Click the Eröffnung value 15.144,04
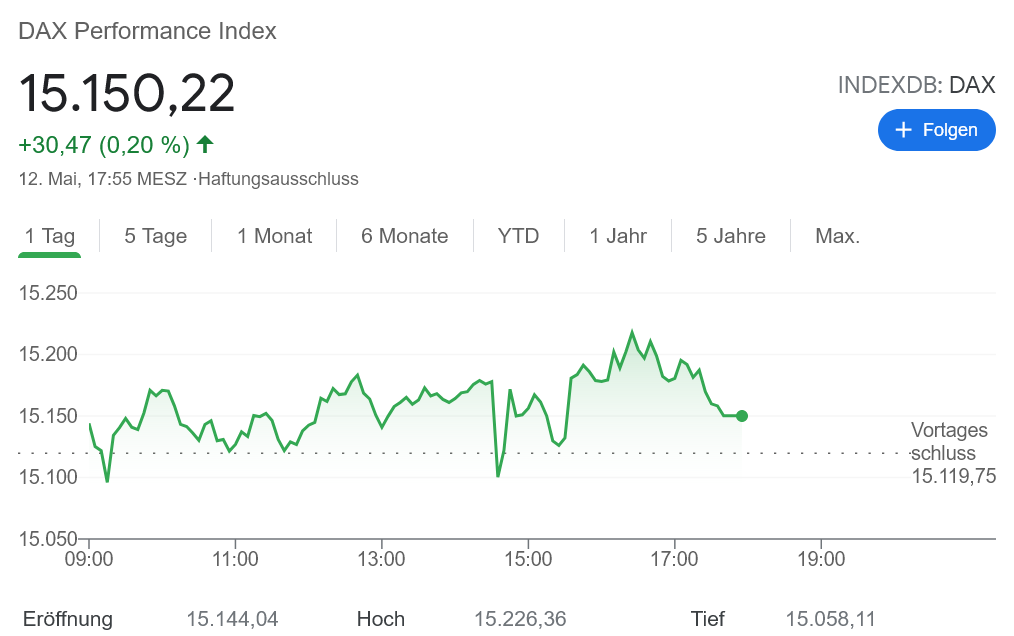Screen dimensions: 1014x636 pos(232,619)
